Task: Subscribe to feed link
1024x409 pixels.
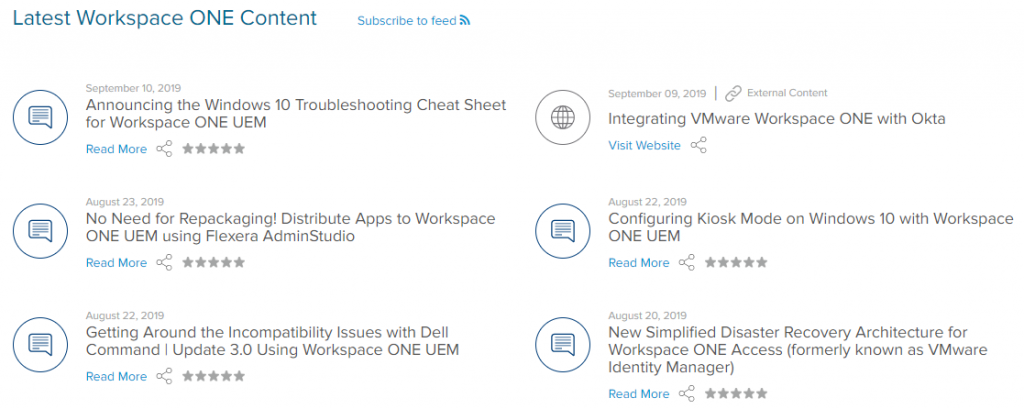Action: tap(407, 21)
